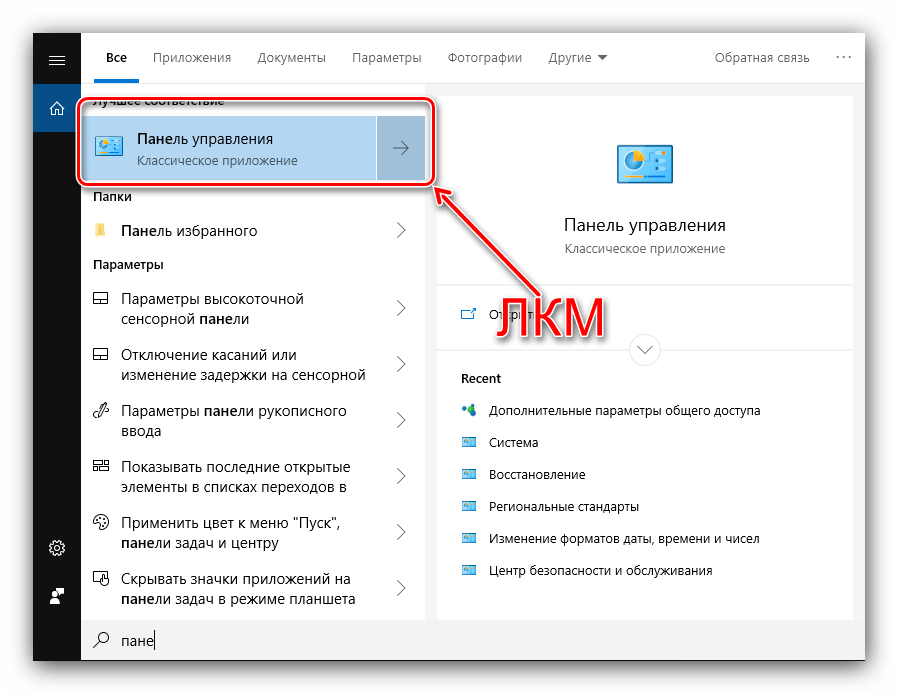898x694 pixels.
Task: Click the three dots more options icon
Action: [x=844, y=57]
